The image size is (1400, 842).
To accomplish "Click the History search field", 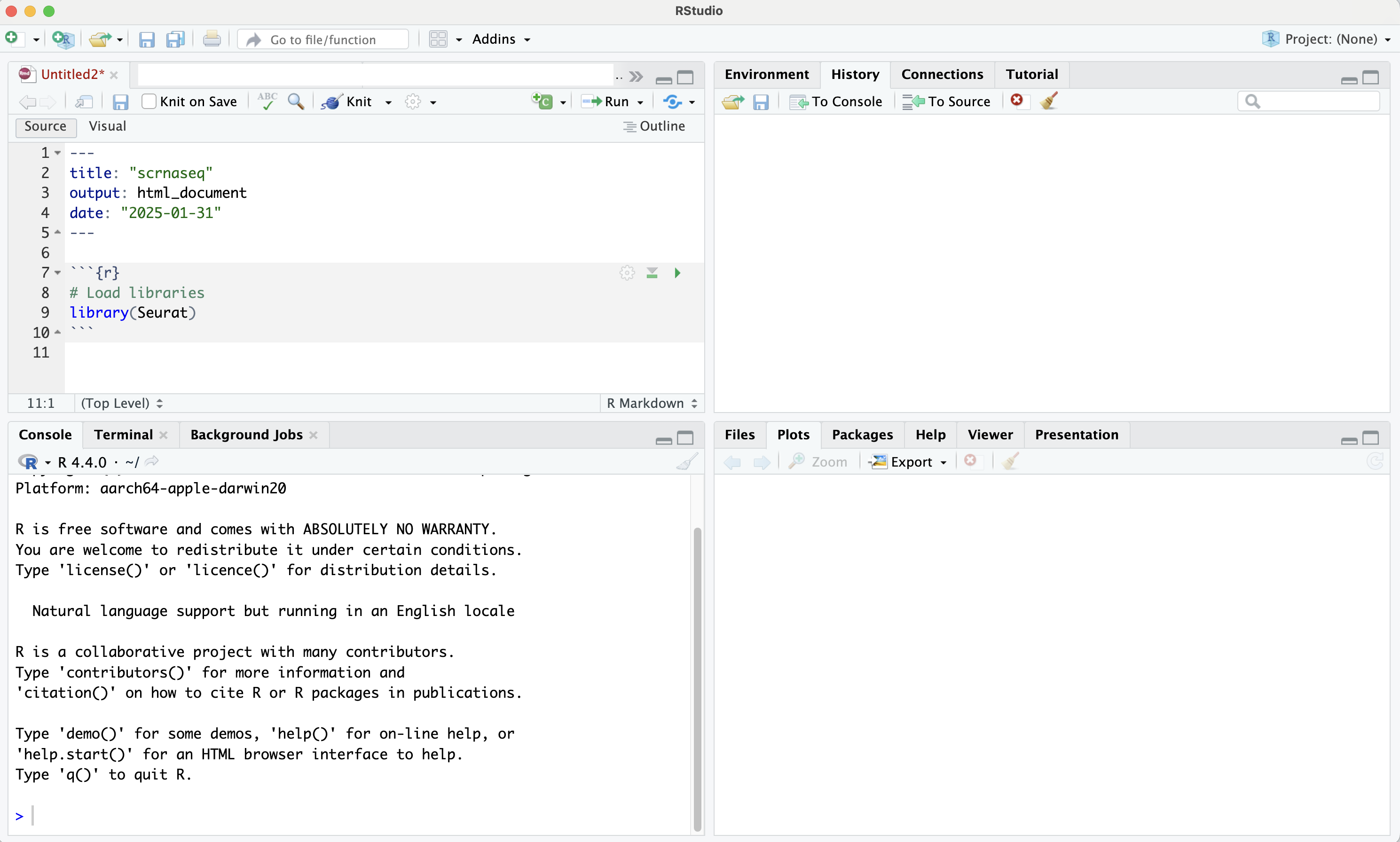I will click(x=1309, y=101).
